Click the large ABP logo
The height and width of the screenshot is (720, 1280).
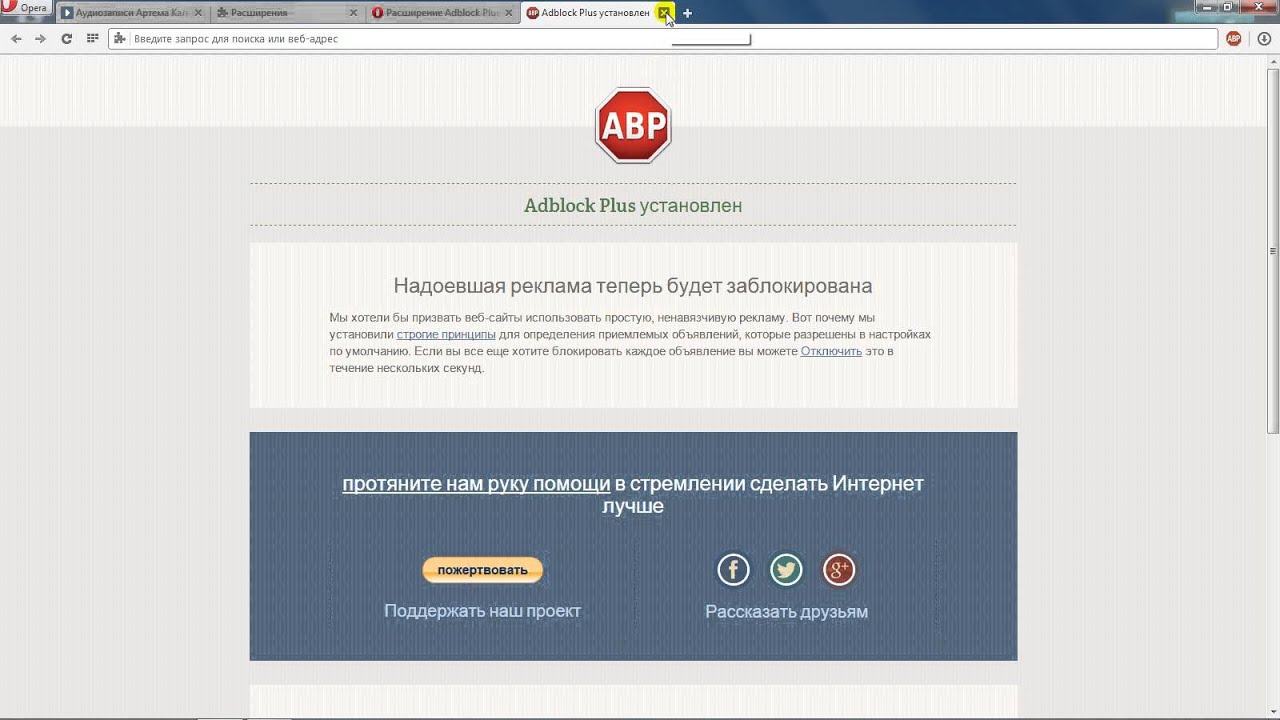pos(633,125)
